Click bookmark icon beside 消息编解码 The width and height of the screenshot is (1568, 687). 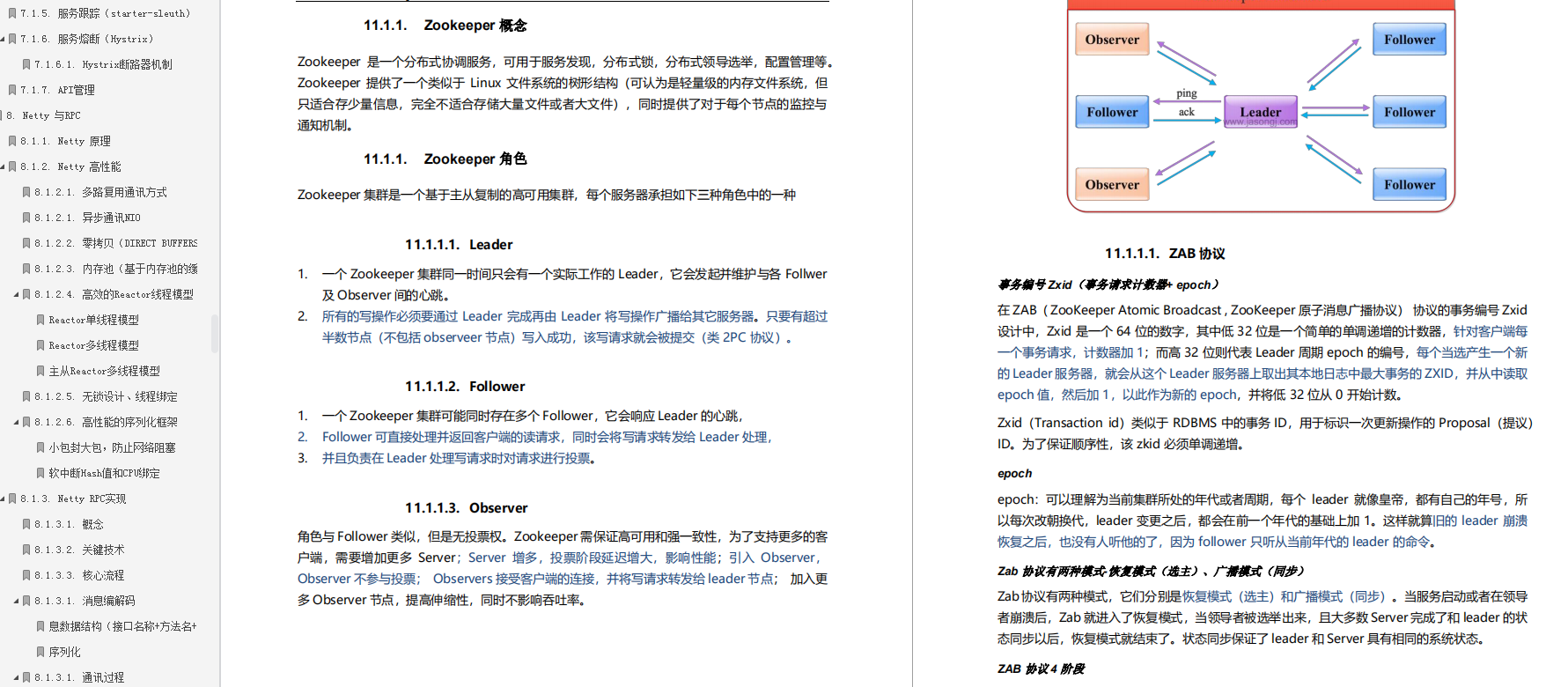pyautogui.click(x=26, y=601)
